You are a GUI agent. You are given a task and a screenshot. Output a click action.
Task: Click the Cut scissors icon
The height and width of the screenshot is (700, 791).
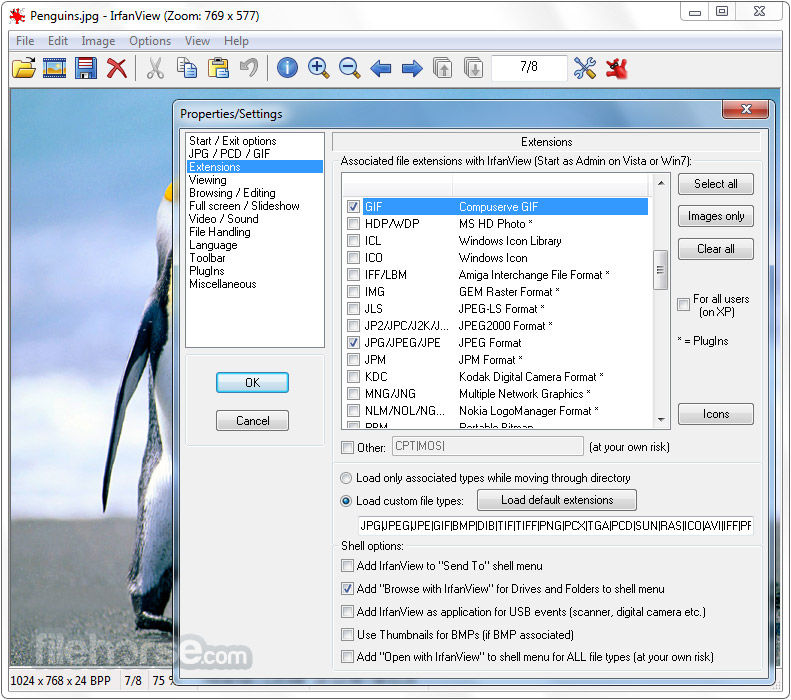(155, 68)
